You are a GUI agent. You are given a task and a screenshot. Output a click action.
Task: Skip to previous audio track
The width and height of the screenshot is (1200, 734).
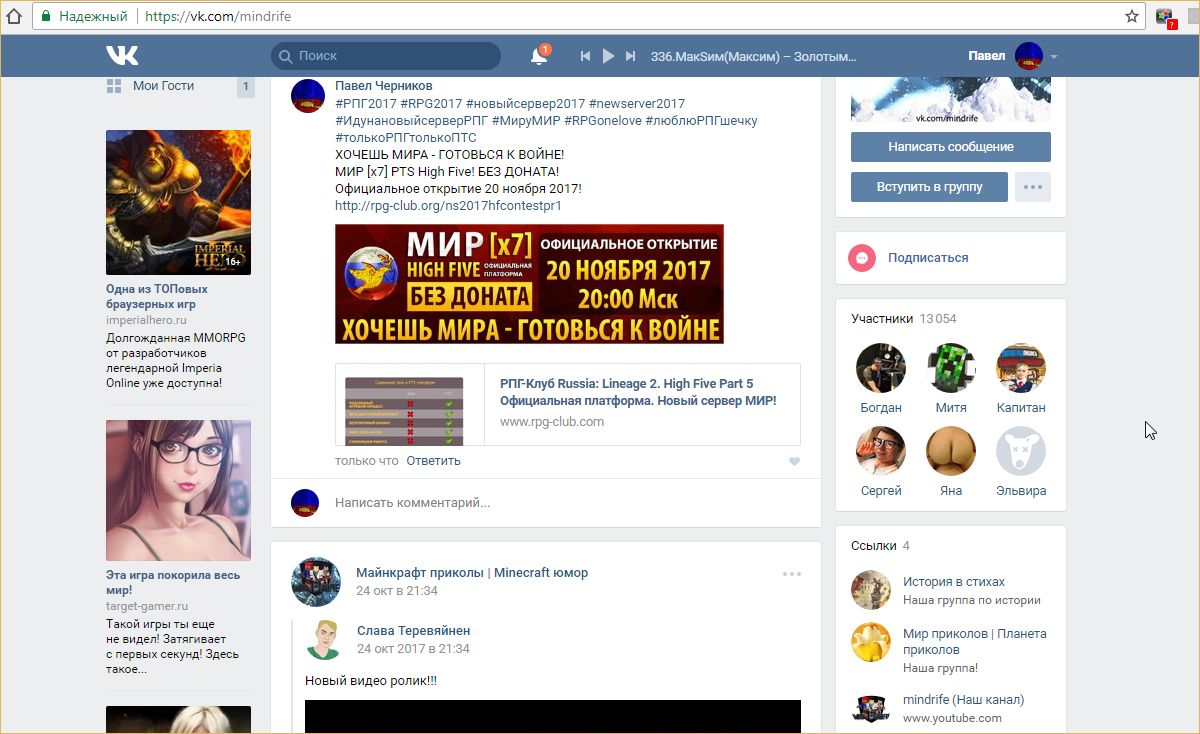[x=586, y=56]
